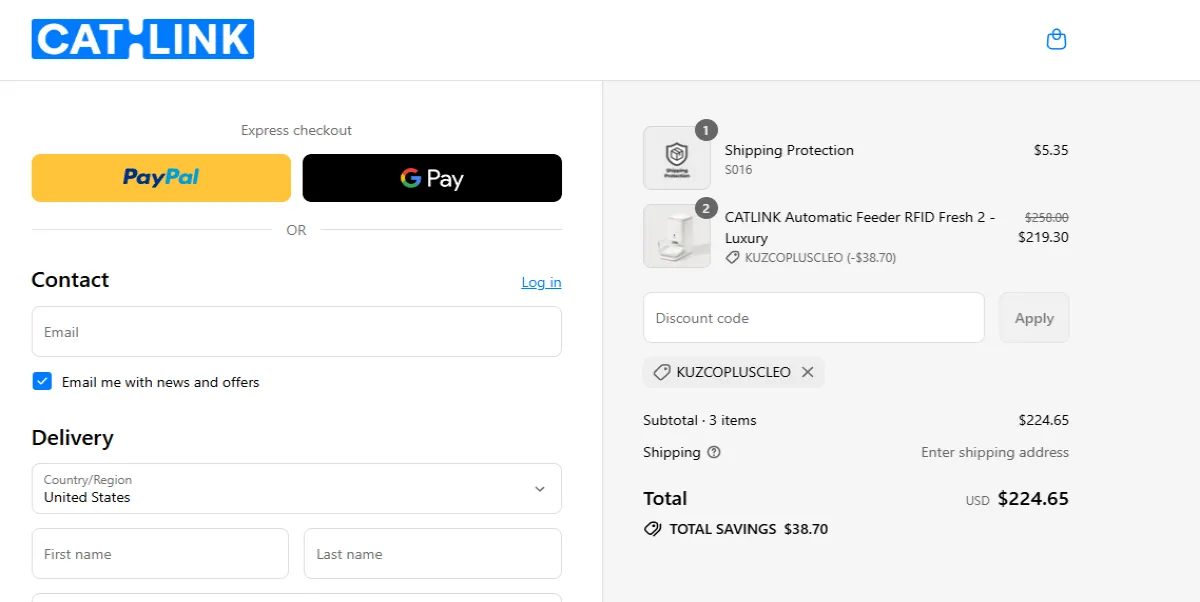The height and width of the screenshot is (602, 1200).
Task: Toggle the news and offers subscription checkbox
Action: pyautogui.click(x=42, y=381)
